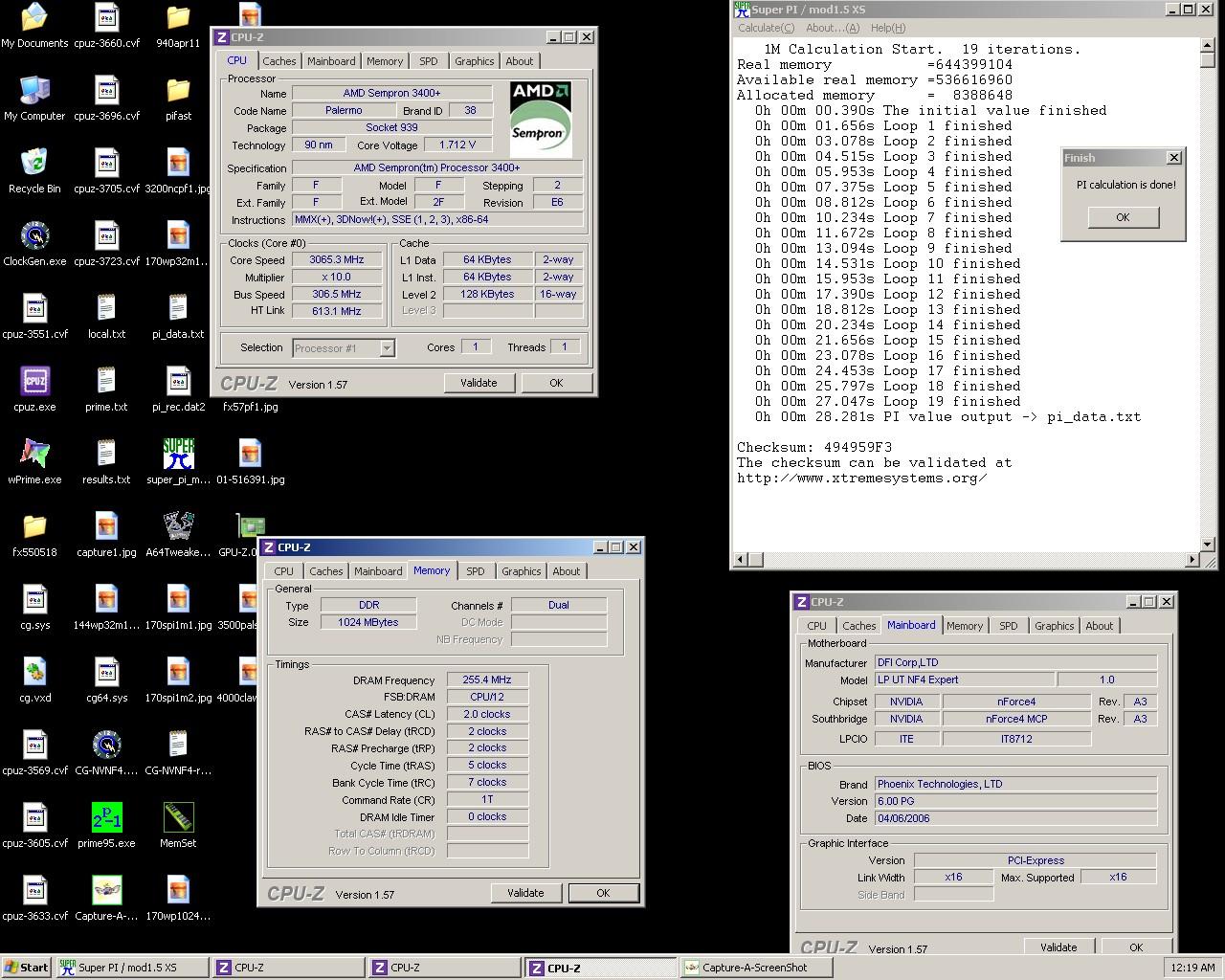Close the Finish dialog
Image resolution: width=1225 pixels, height=980 pixels.
click(1174, 158)
